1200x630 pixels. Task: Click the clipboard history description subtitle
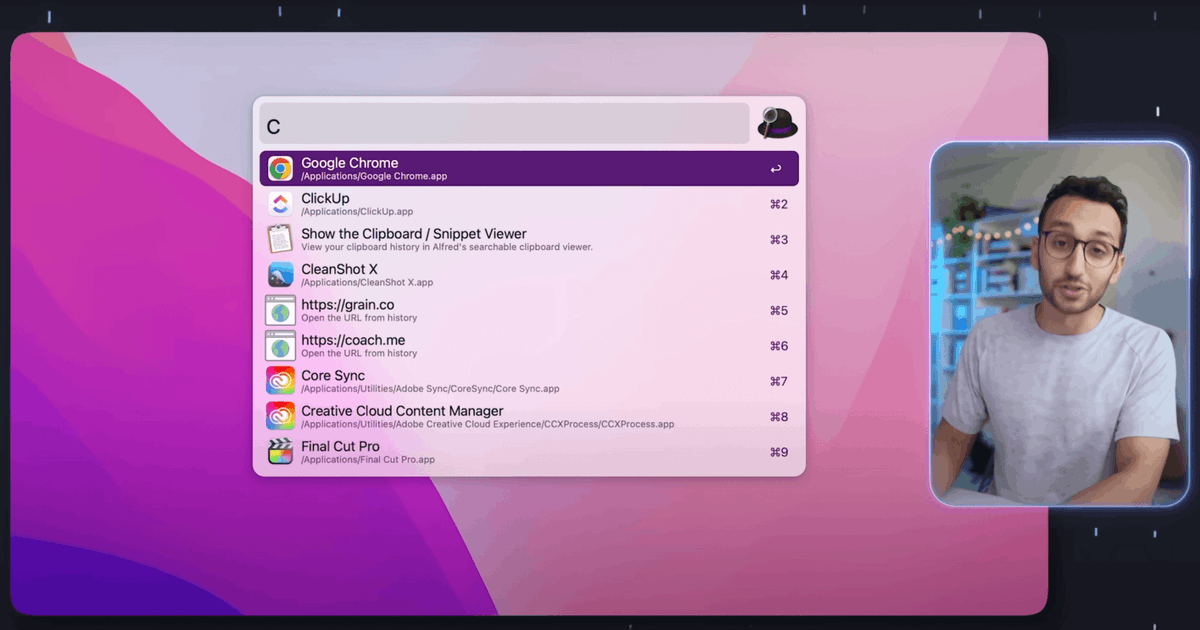(447, 247)
